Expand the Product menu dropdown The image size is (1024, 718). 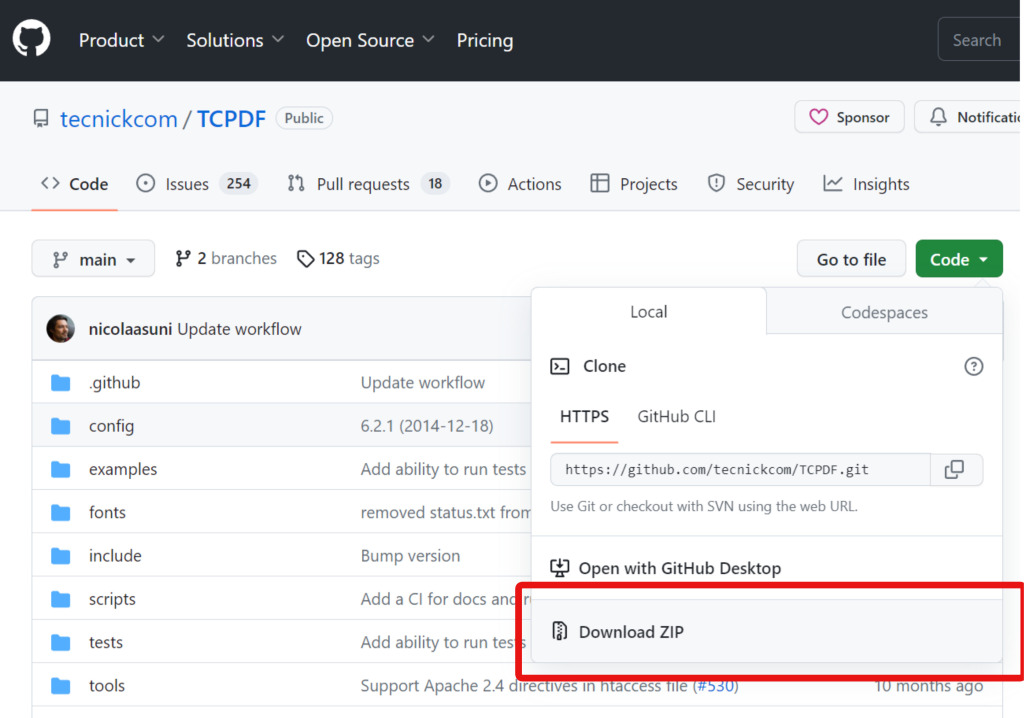point(121,40)
